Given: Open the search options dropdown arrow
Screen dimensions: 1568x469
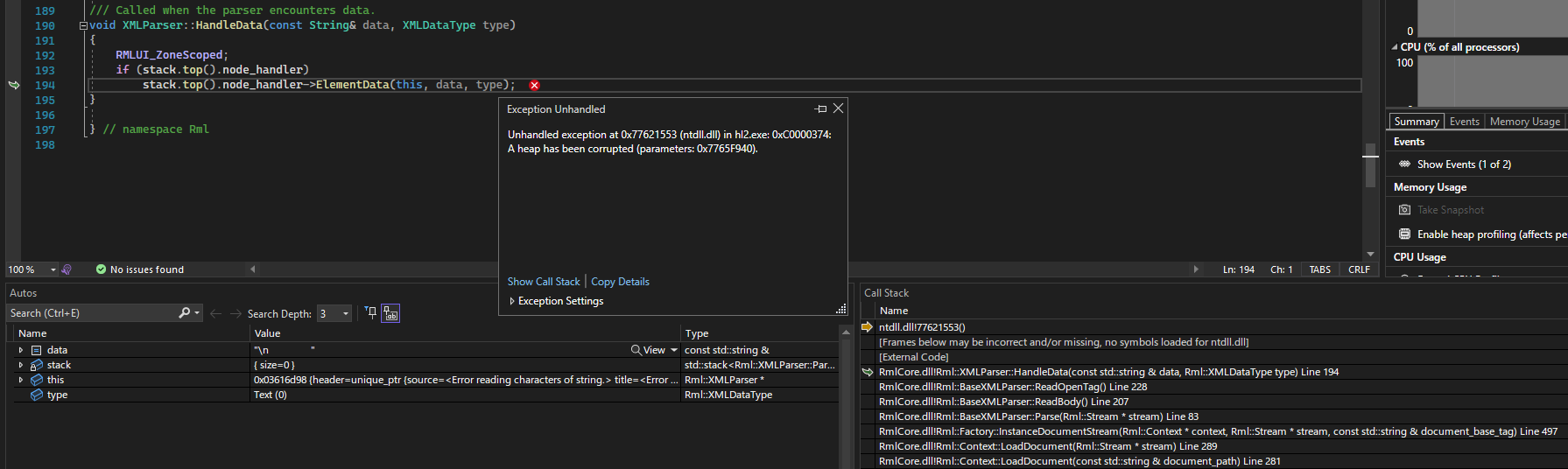Looking at the screenshot, I should [x=198, y=313].
